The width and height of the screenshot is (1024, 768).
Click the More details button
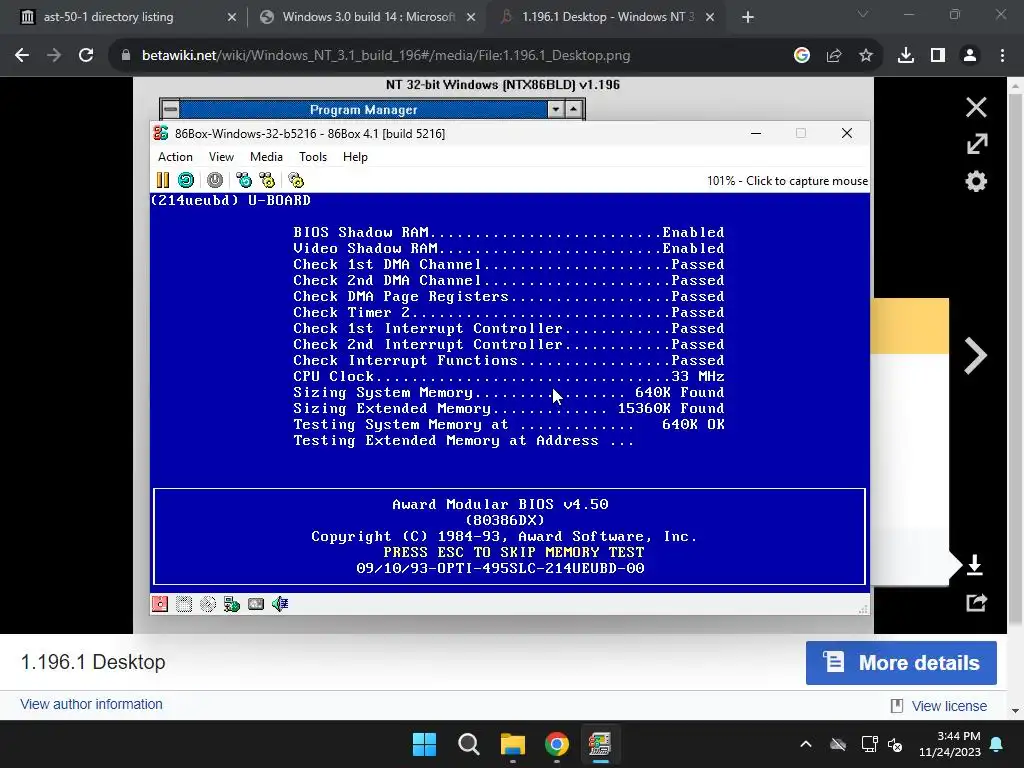tap(901, 663)
